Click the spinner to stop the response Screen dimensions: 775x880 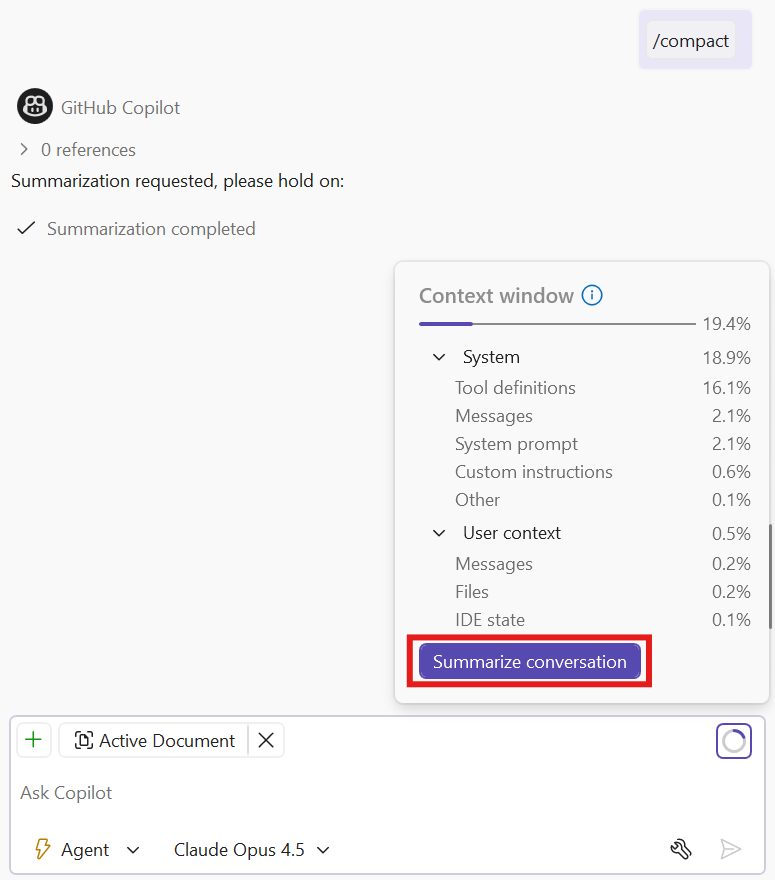(734, 740)
